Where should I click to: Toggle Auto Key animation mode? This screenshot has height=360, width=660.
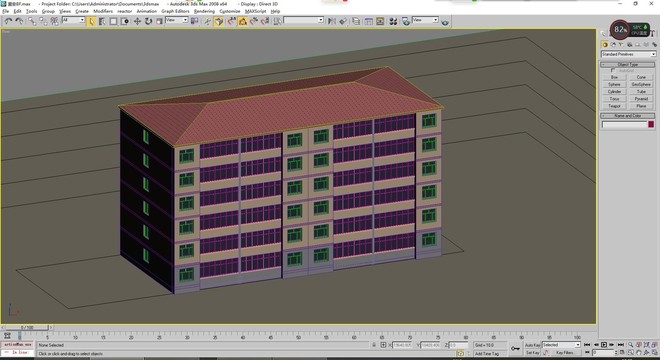click(x=532, y=345)
